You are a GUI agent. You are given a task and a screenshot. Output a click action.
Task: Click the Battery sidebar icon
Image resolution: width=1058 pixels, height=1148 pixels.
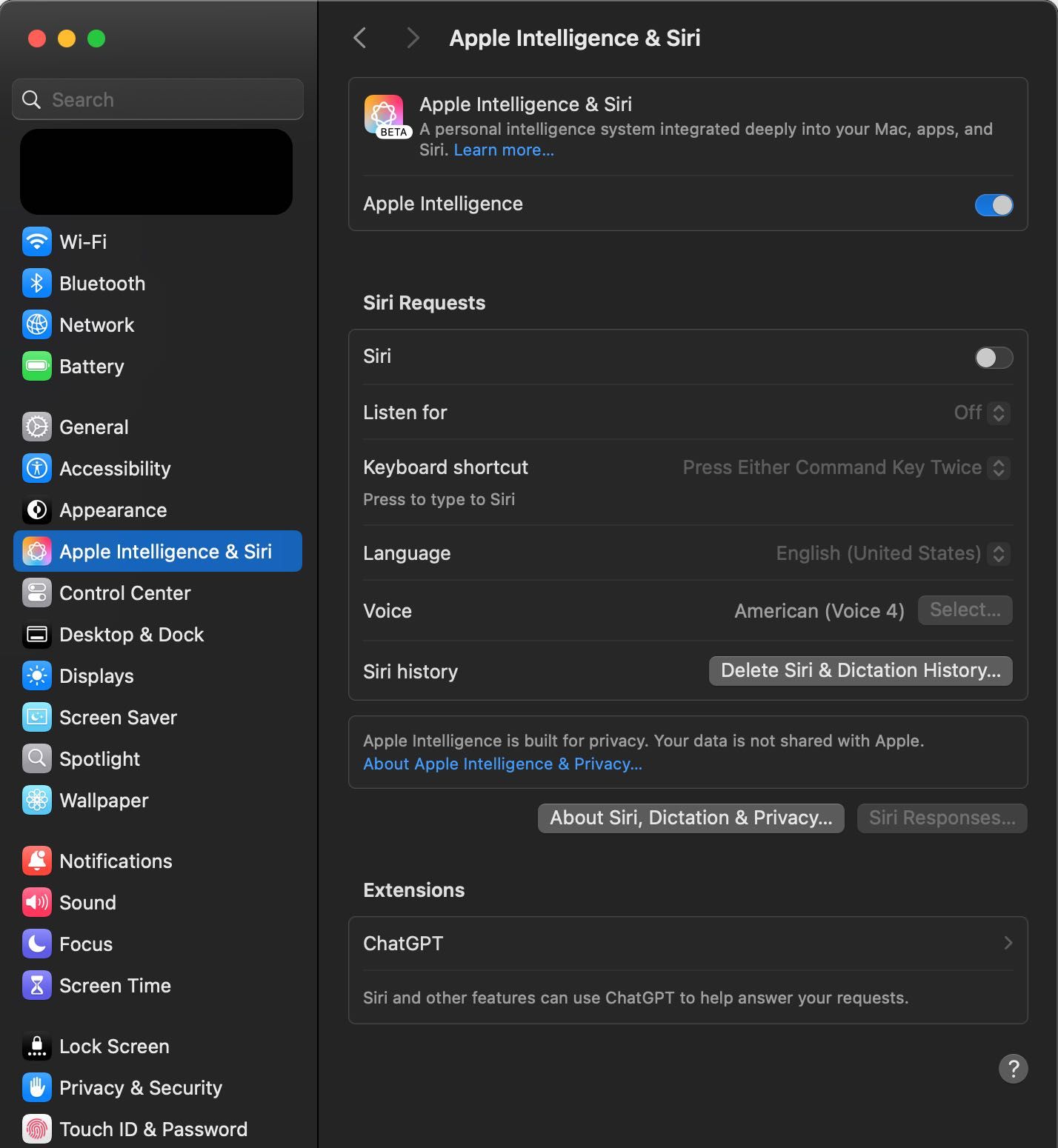[x=37, y=366]
